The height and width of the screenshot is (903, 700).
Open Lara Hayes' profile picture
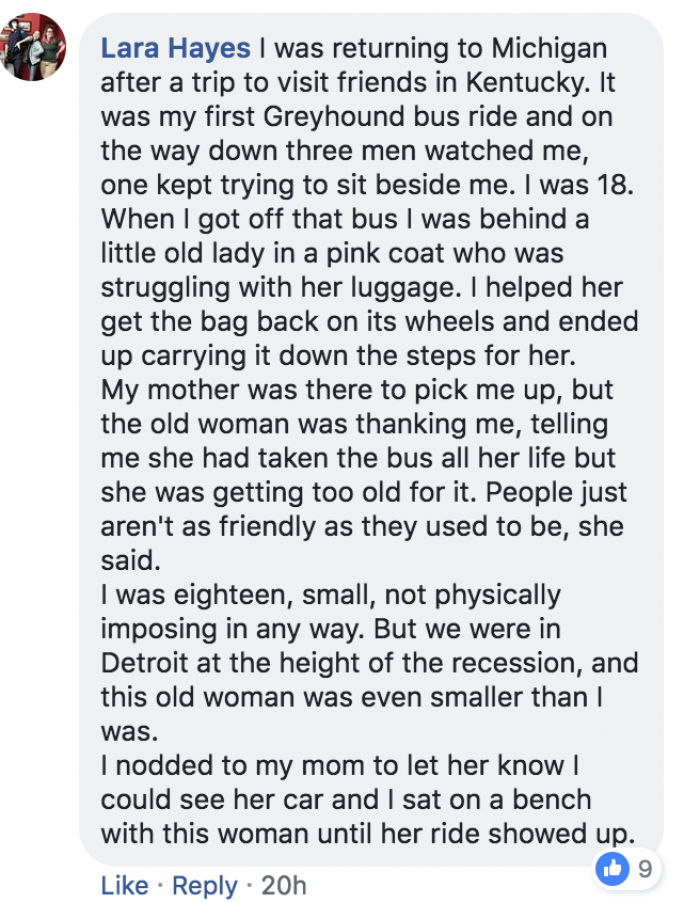[32, 47]
